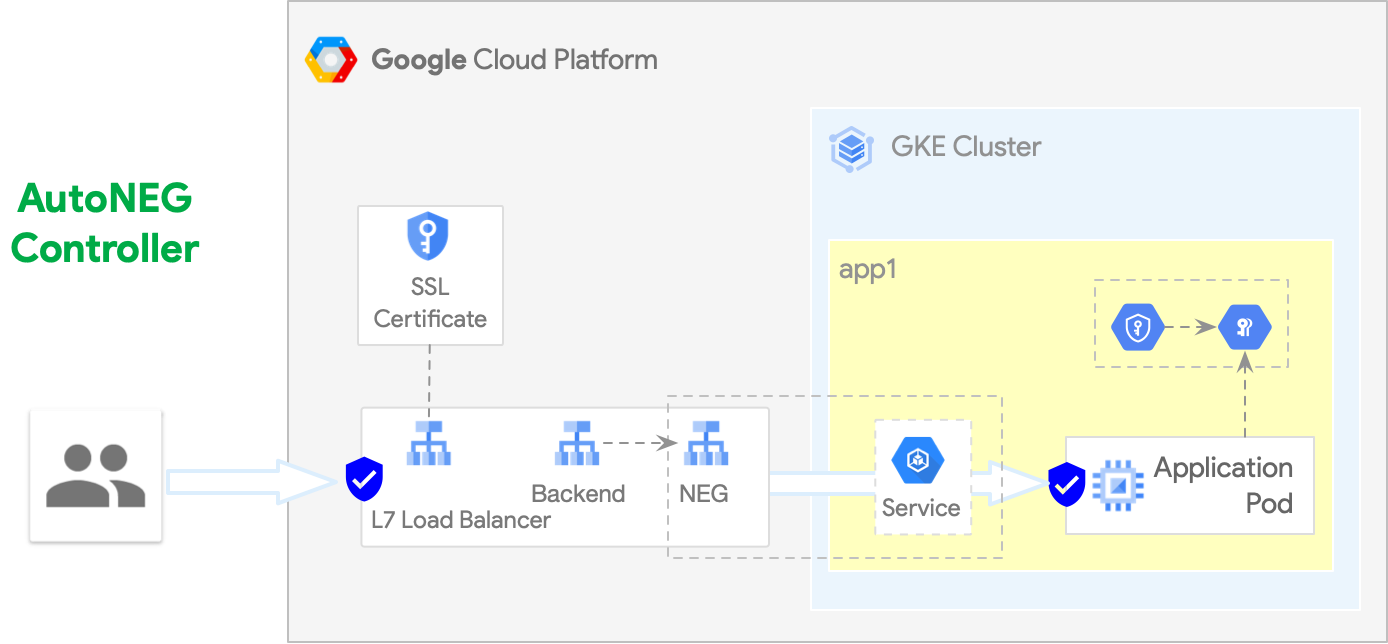
Task: Click the NEG label
Action: click(x=704, y=493)
